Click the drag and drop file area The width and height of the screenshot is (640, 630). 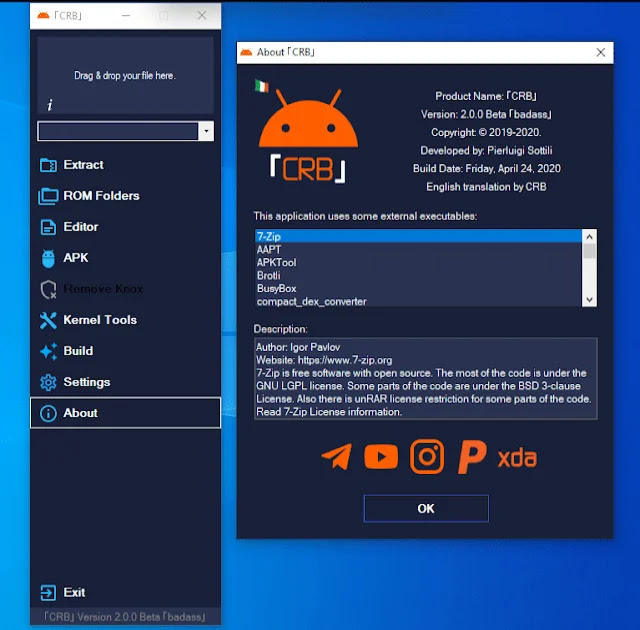(125, 75)
